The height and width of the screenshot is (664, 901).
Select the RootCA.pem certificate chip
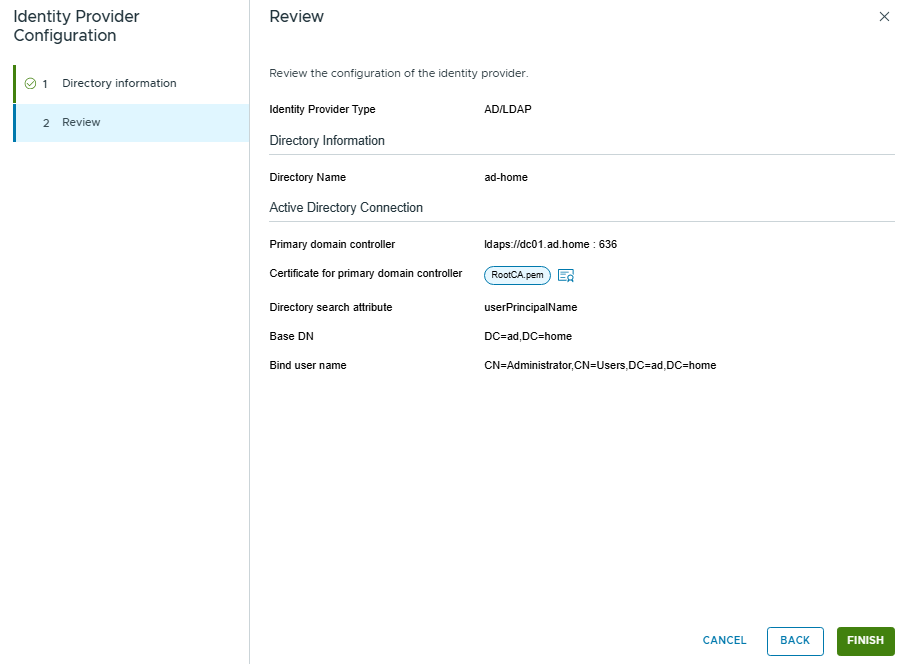pos(517,275)
